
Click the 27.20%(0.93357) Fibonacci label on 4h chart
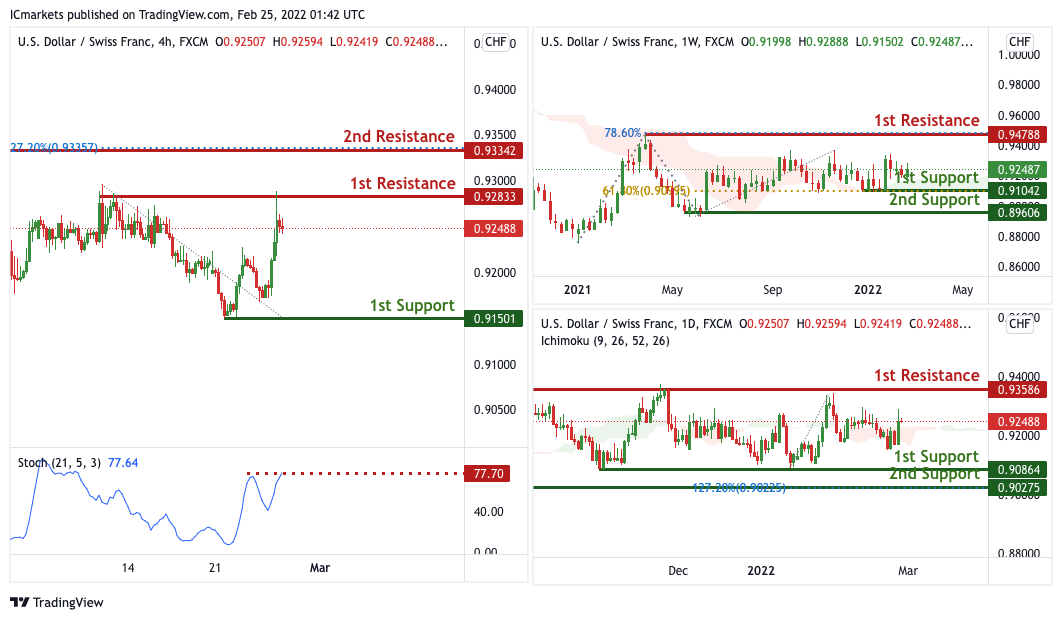point(54,147)
